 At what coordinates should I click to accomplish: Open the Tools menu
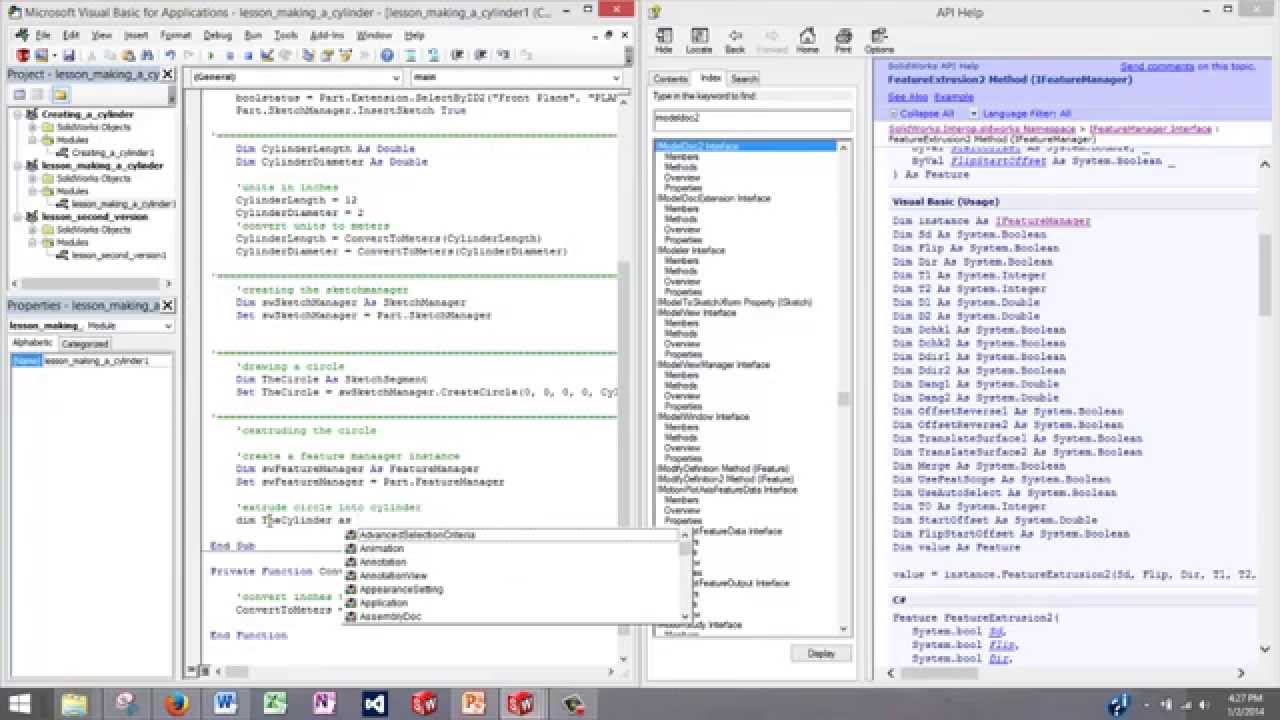tap(286, 35)
